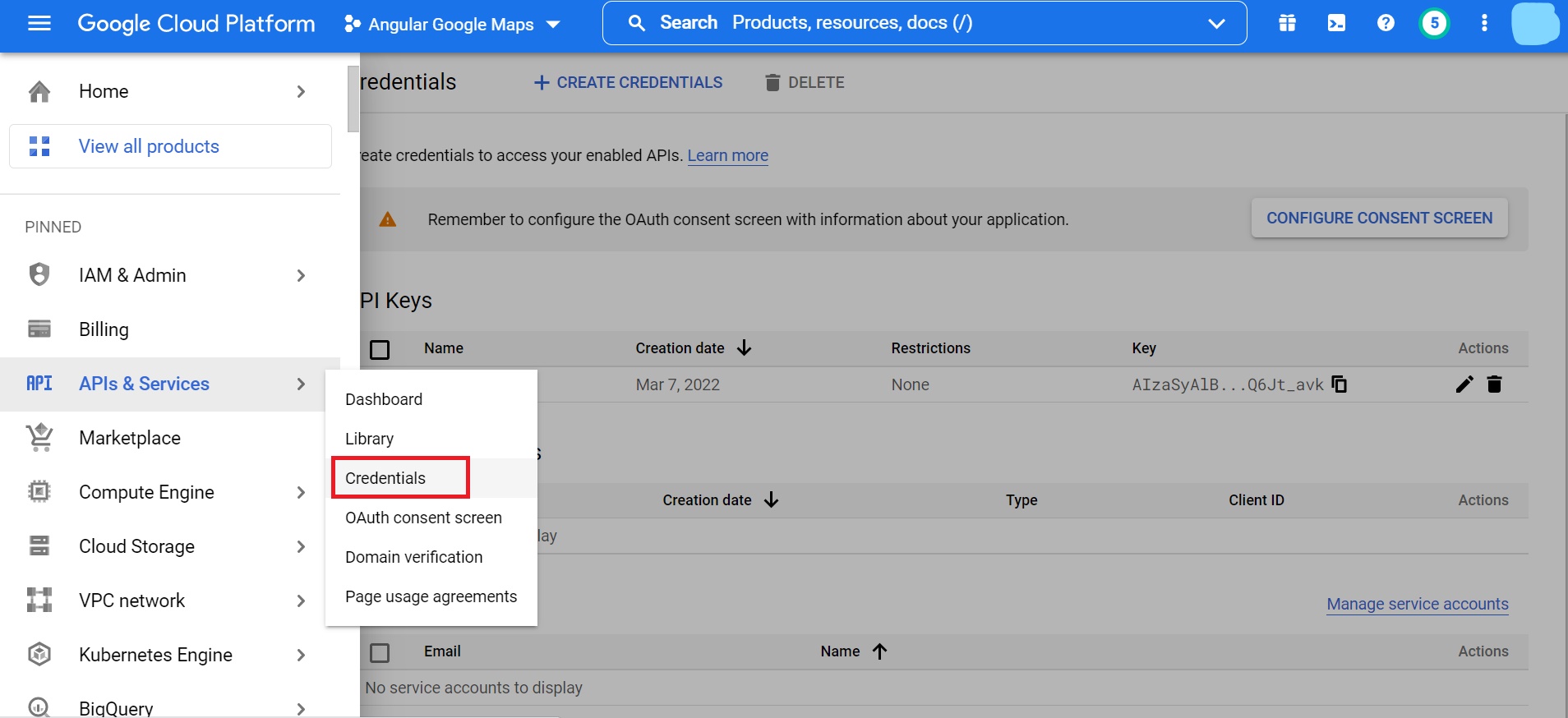Open the Angular Google Maps project selector
This screenshot has height=718, width=1568.
[451, 25]
